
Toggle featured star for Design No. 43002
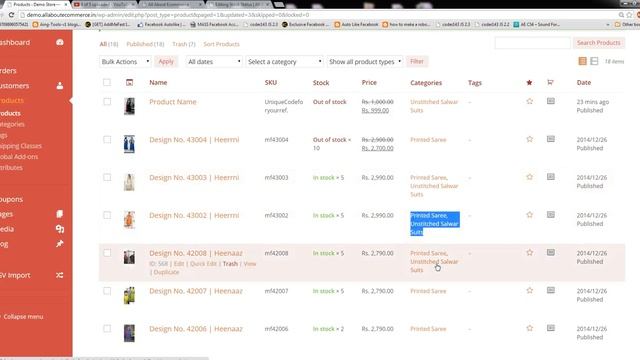529,215
